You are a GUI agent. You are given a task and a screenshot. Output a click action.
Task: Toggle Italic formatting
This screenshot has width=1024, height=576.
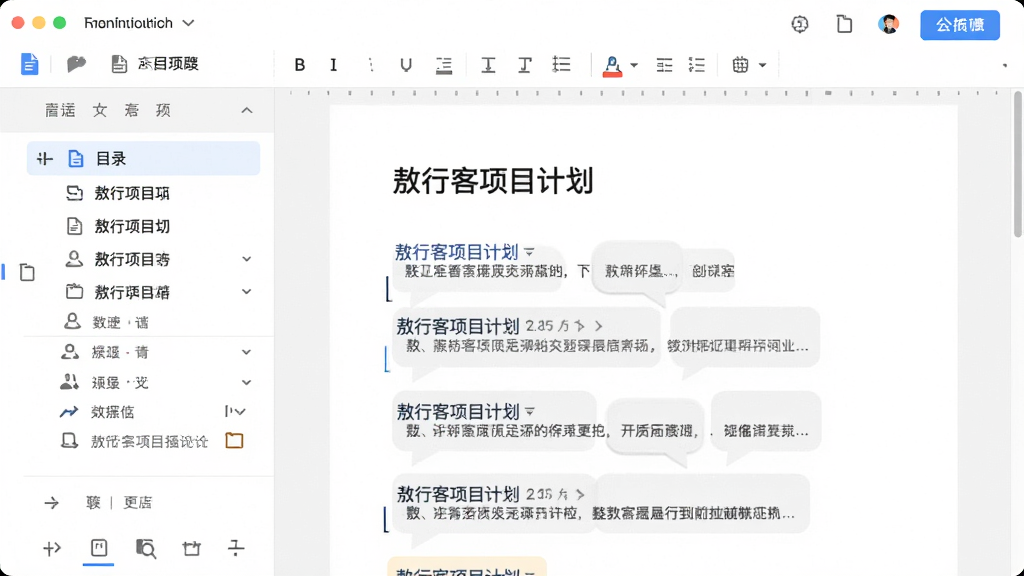click(x=334, y=65)
